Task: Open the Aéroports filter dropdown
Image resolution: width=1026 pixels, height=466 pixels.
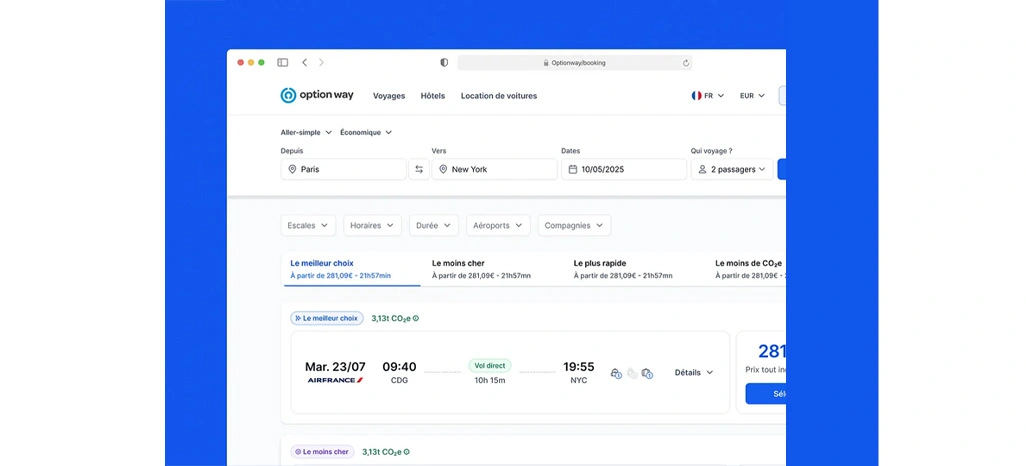Action: [x=498, y=225]
